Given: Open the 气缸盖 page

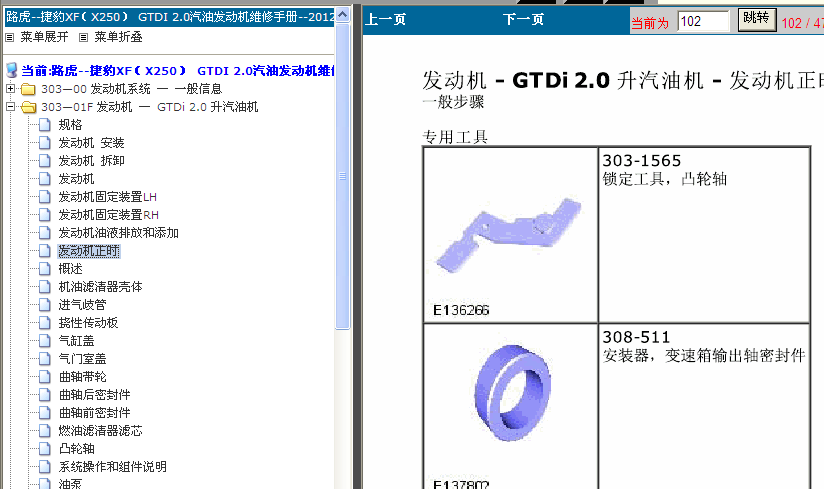Looking at the screenshot, I should click(x=76, y=341).
